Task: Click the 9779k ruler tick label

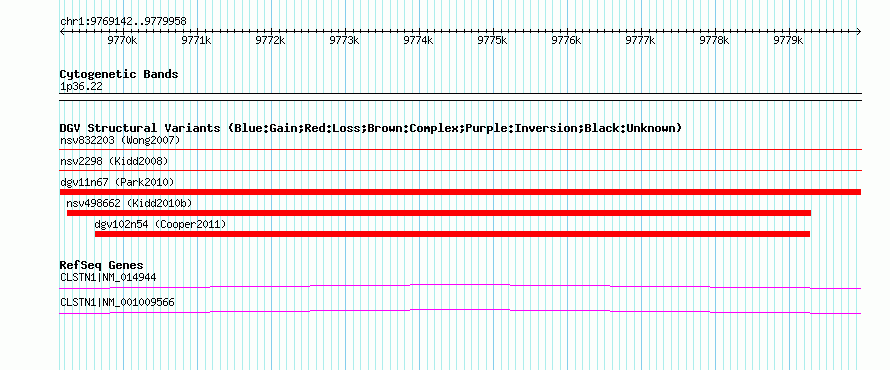Action: [x=788, y=40]
